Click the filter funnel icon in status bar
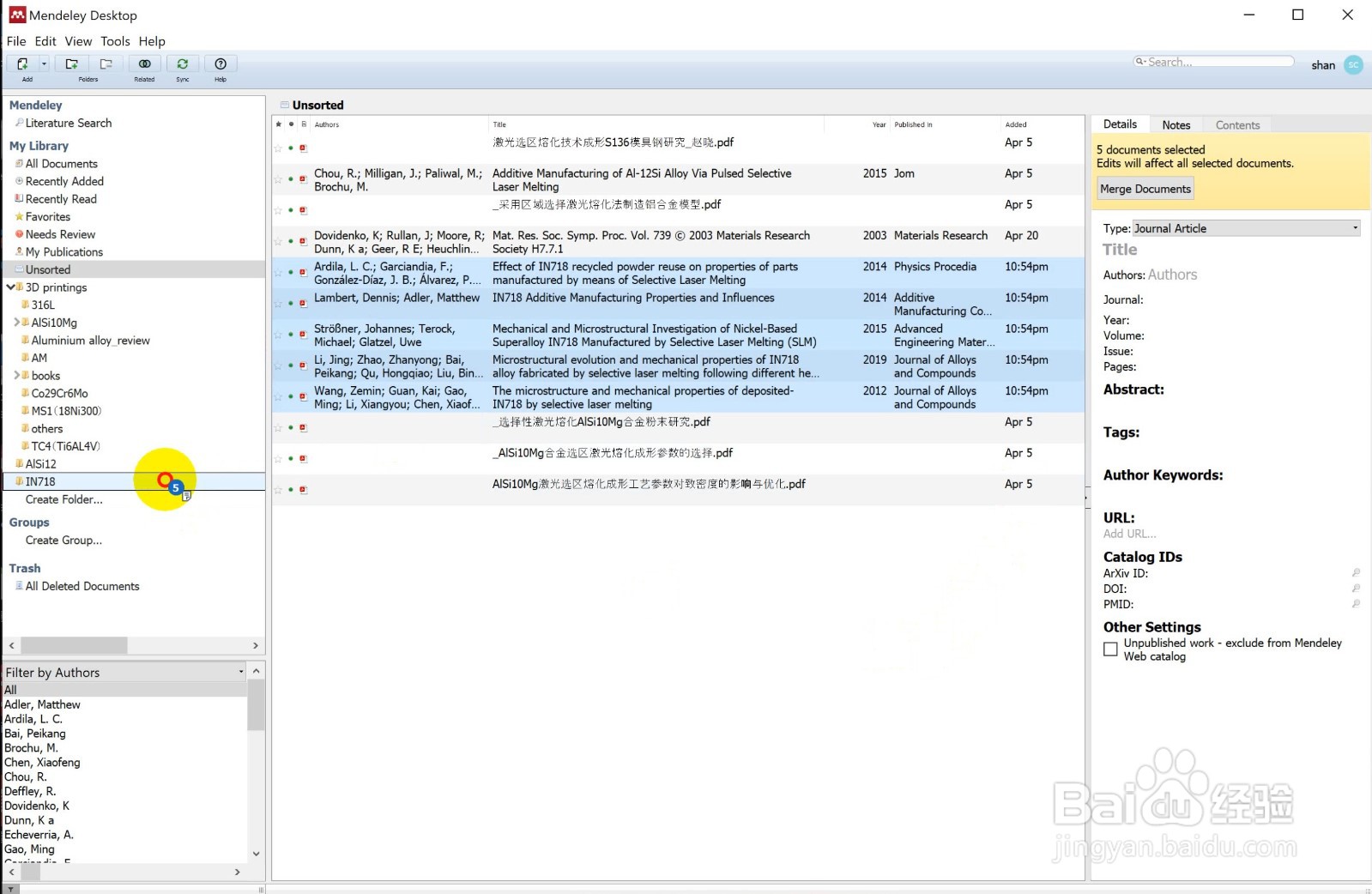The width and height of the screenshot is (1372, 894). pos(9,889)
